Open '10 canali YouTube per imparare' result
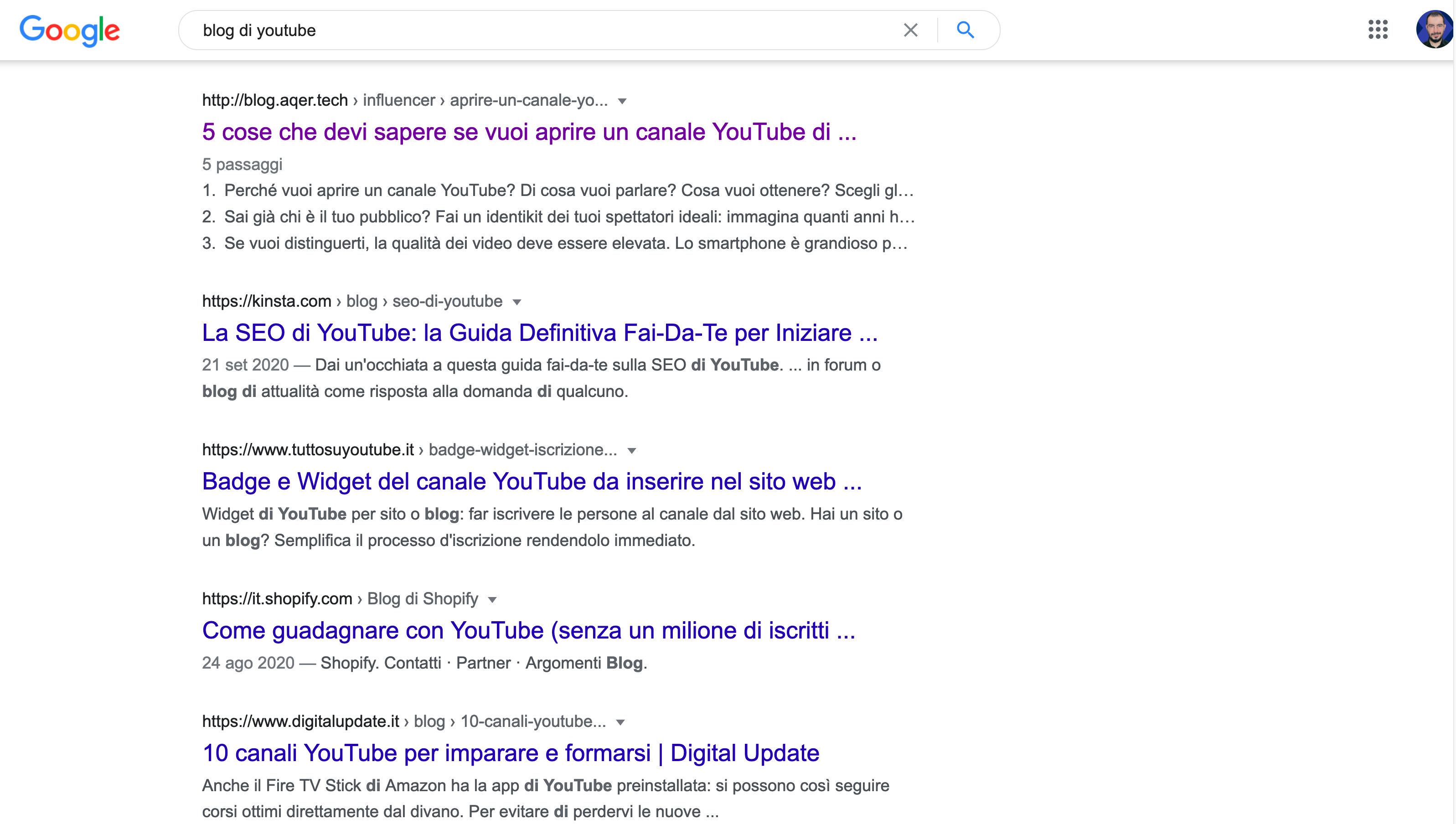Viewport: 1456px width, 824px height. tap(511, 753)
